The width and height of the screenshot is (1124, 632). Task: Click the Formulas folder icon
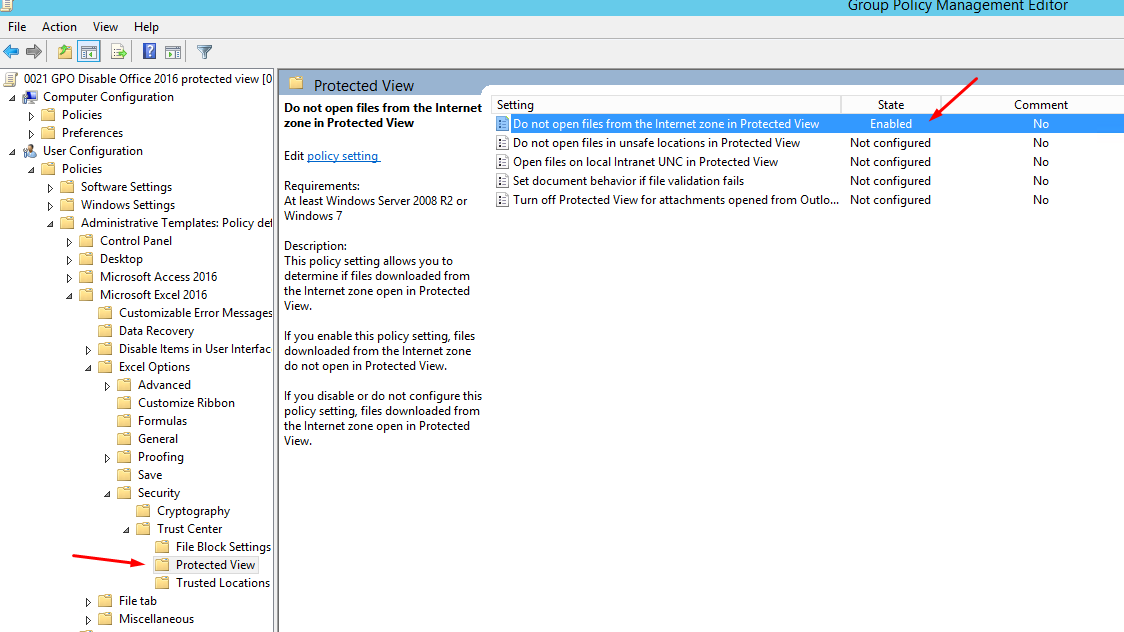pos(125,421)
